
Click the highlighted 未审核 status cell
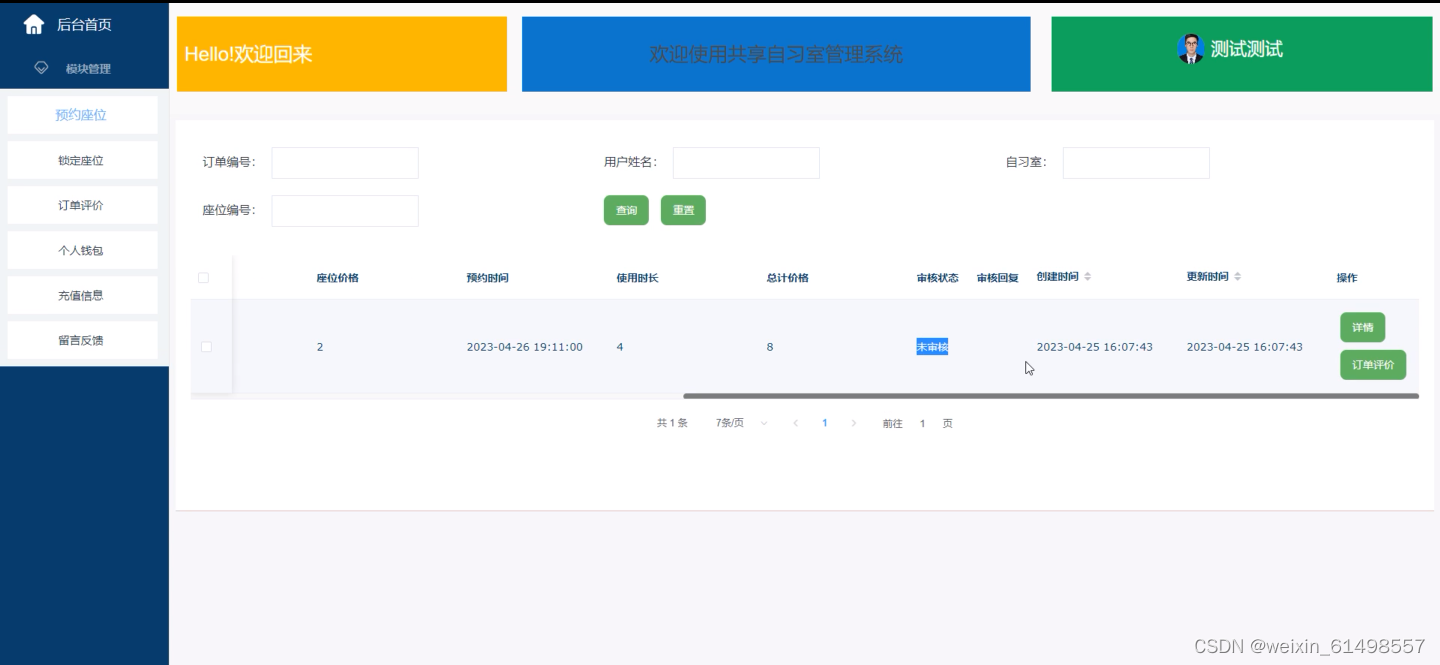pyautogui.click(x=932, y=347)
